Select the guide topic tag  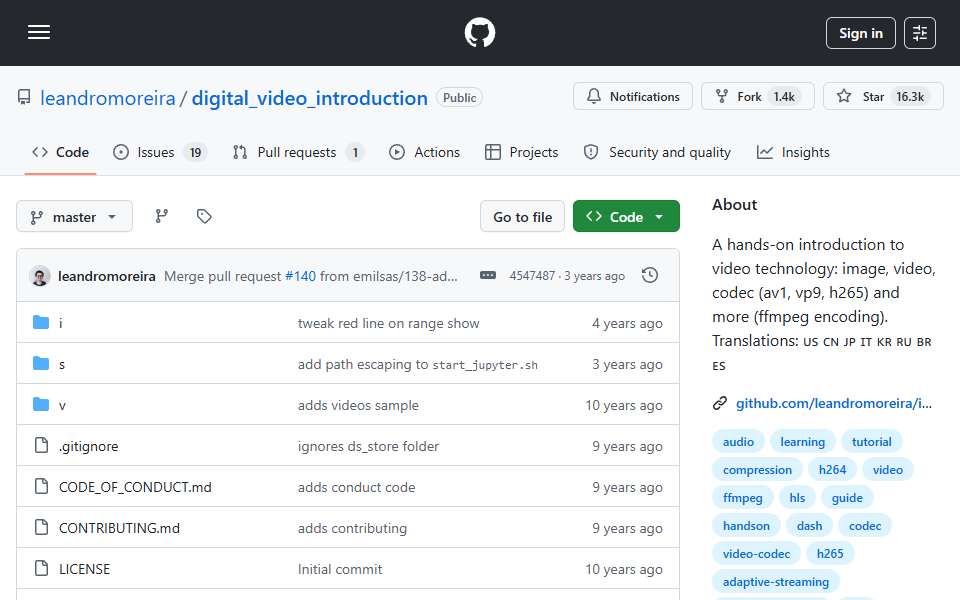[847, 498]
